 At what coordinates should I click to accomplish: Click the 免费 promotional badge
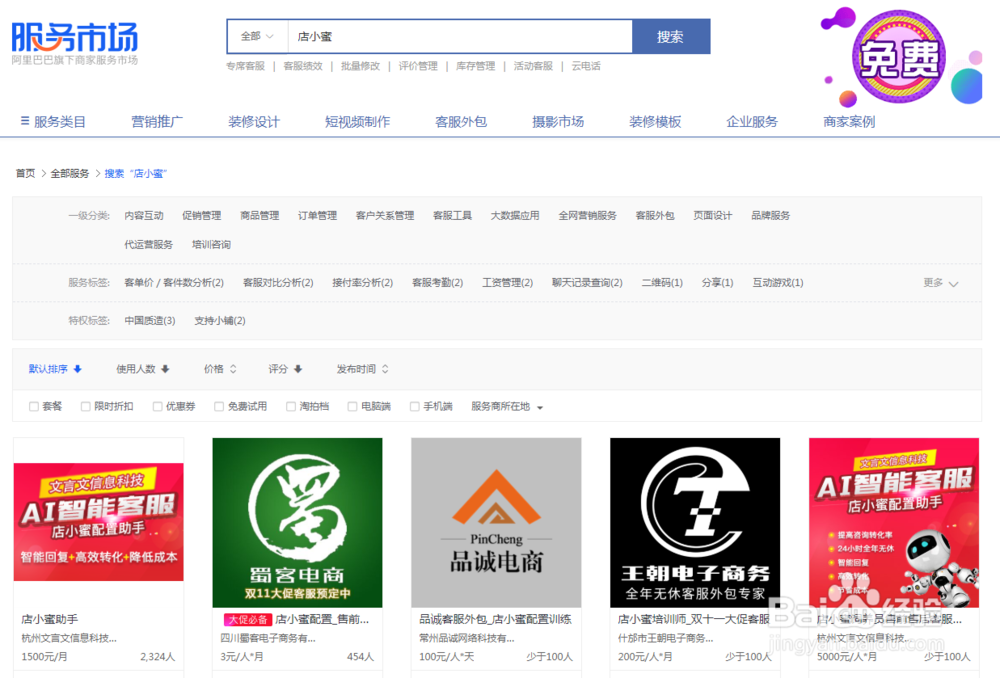coord(899,57)
